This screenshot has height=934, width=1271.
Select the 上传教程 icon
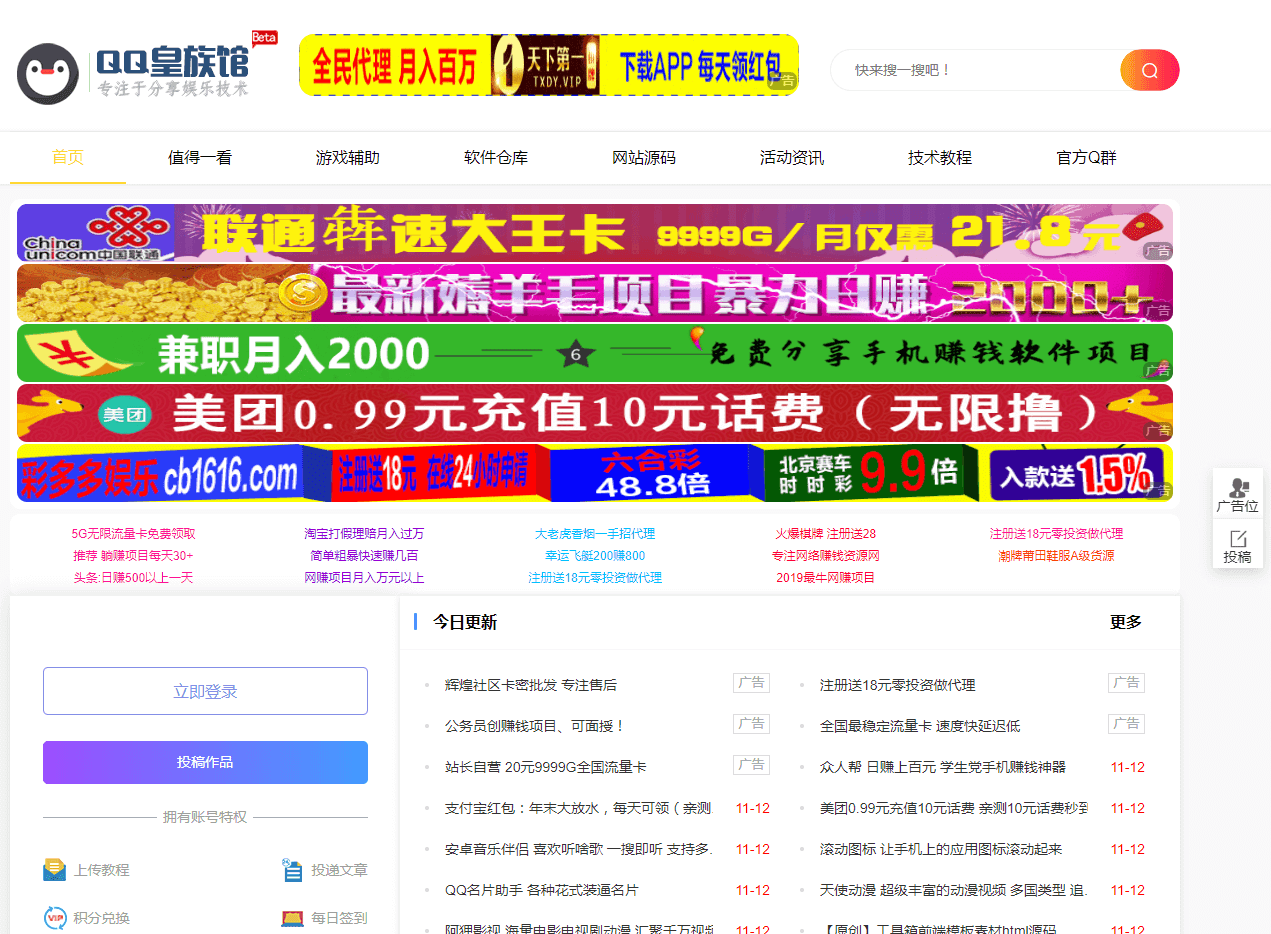click(54, 870)
